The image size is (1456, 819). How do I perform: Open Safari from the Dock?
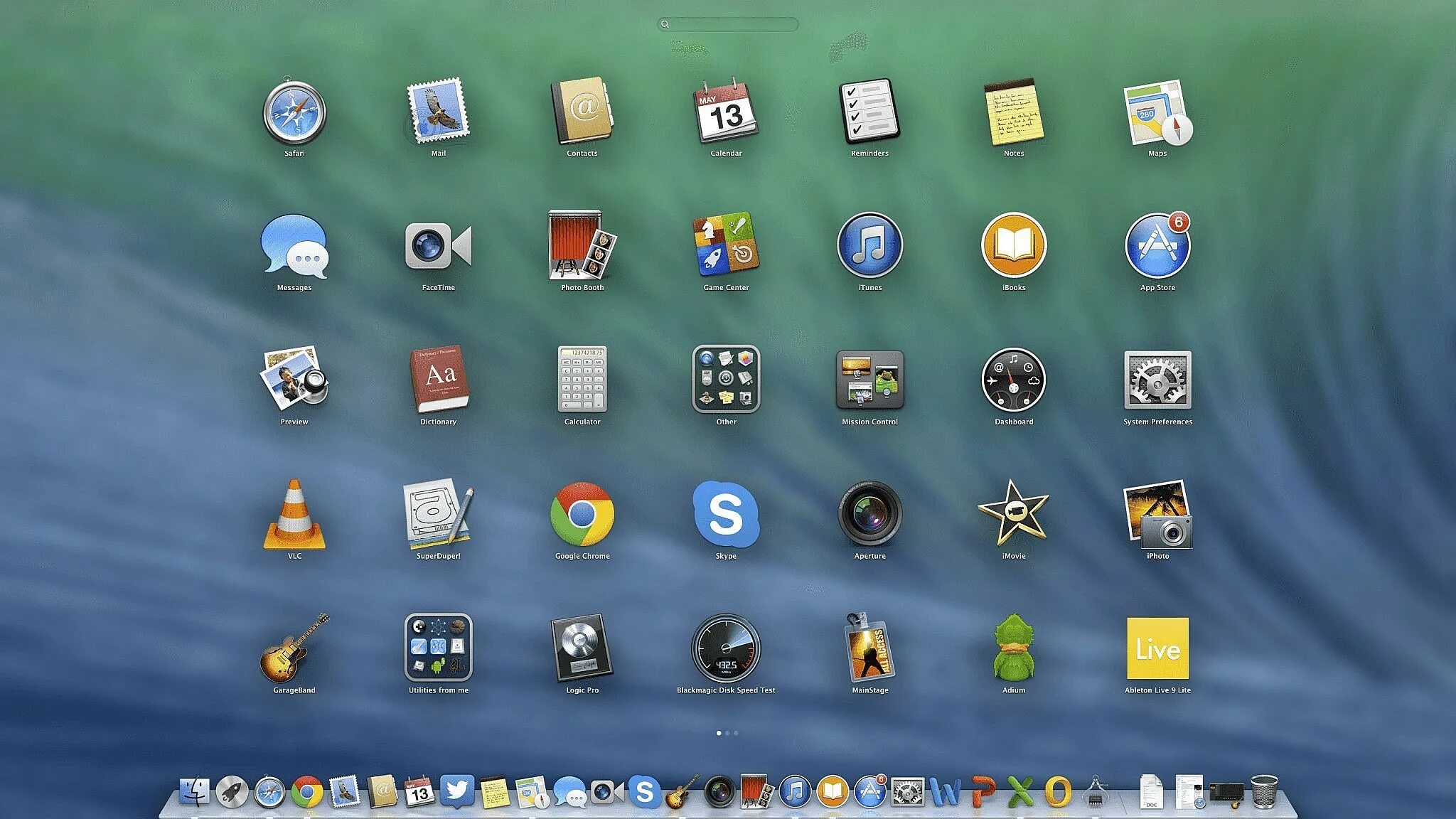269,792
